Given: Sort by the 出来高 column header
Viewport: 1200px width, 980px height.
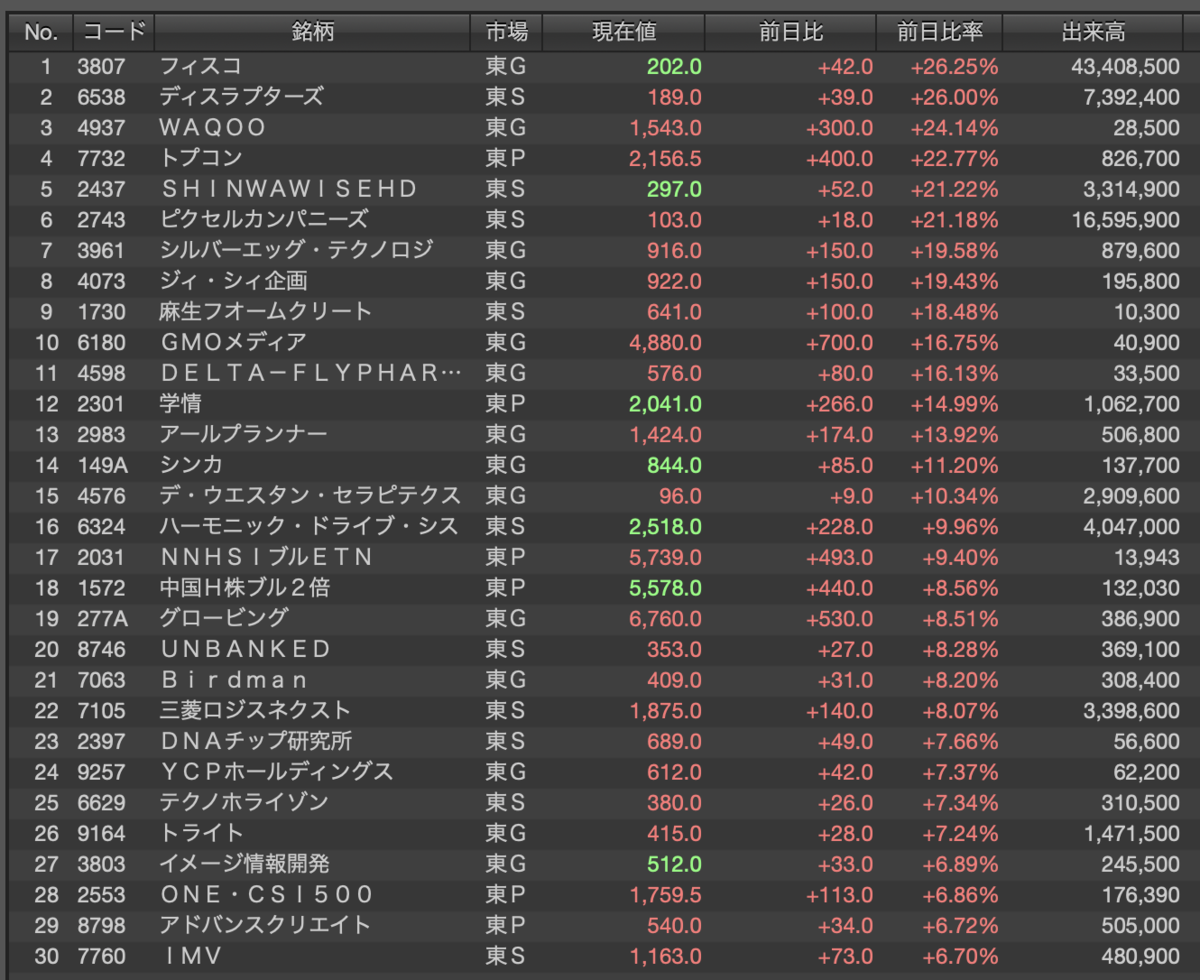Looking at the screenshot, I should 1093,32.
